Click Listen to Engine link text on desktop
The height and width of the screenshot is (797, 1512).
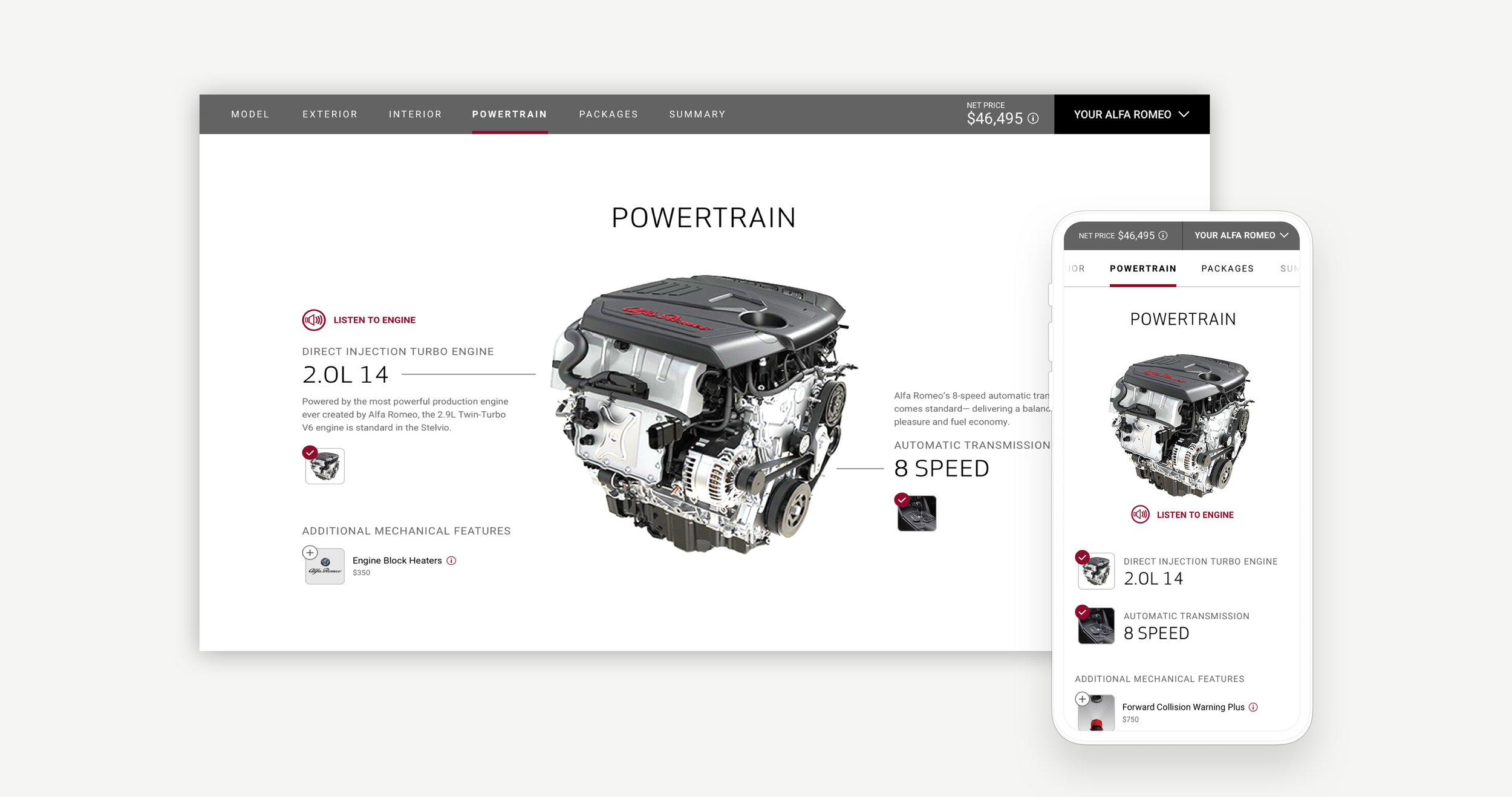(374, 320)
